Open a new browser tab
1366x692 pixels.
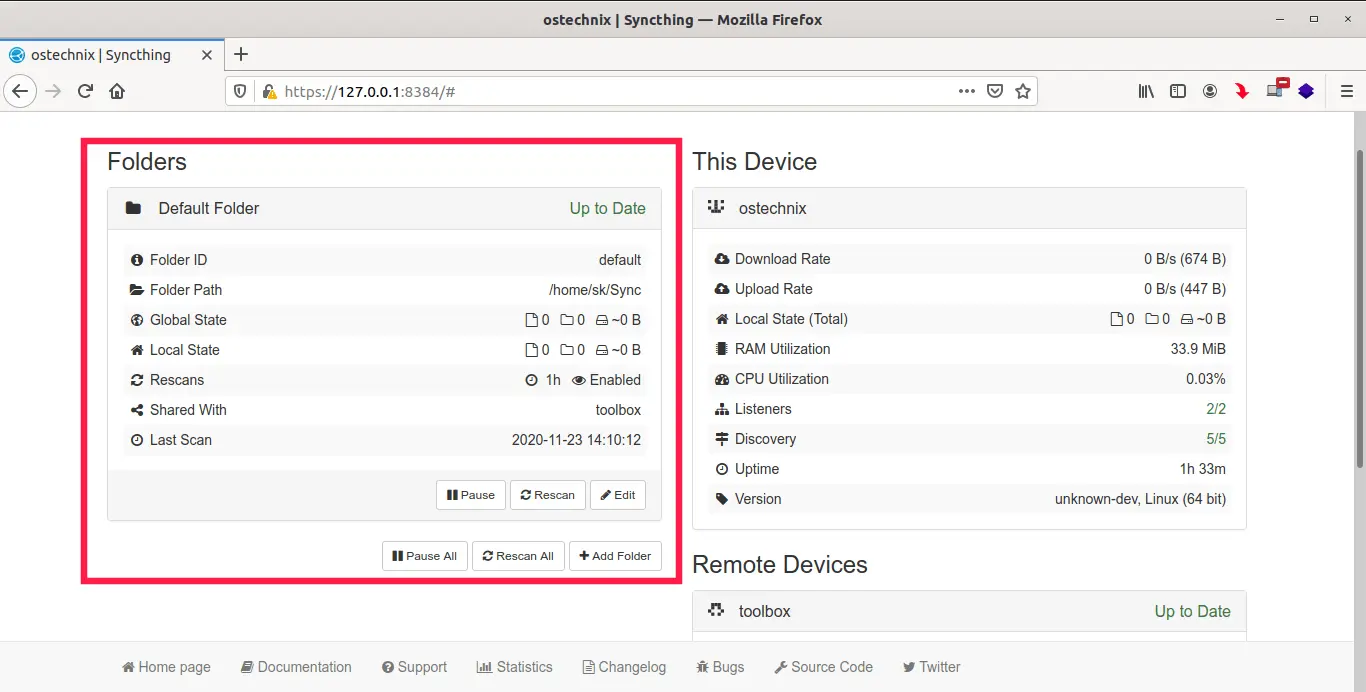coord(240,55)
